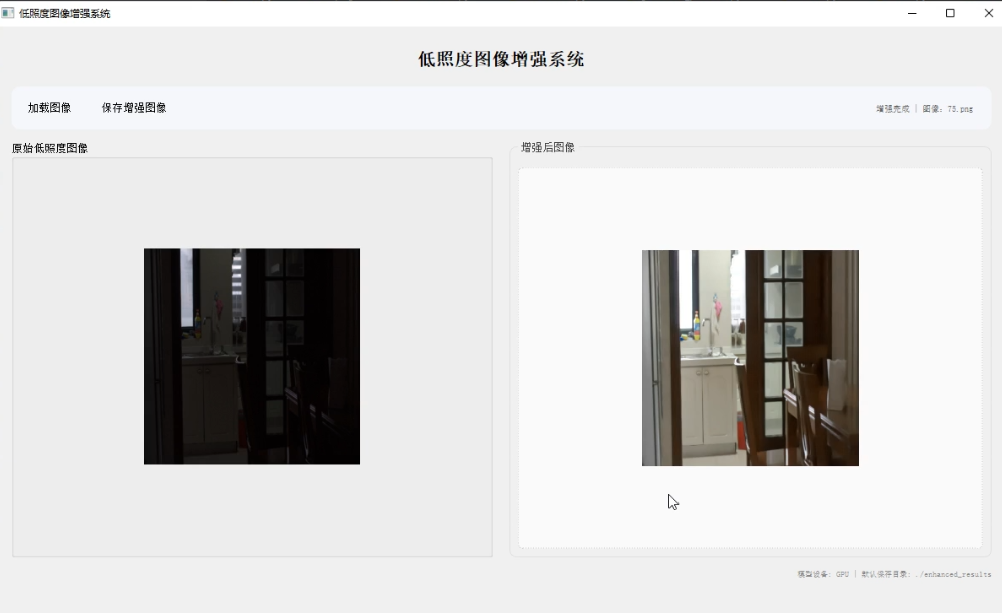Click the 加载图像 load image button
This screenshot has height=613, width=1002.
(x=49, y=108)
